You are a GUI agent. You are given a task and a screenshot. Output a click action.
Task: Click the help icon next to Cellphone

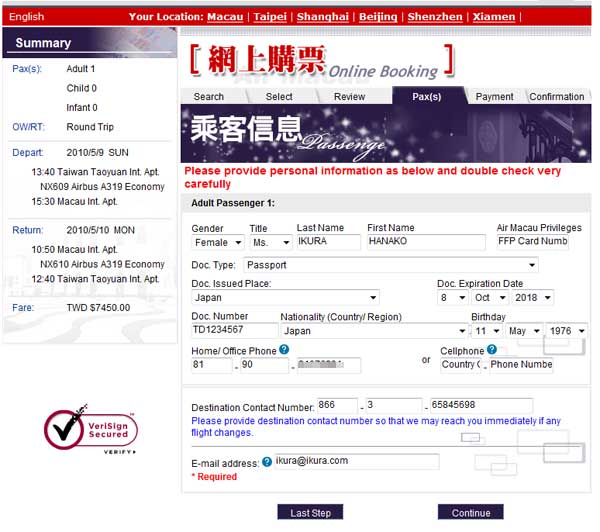(x=491, y=351)
